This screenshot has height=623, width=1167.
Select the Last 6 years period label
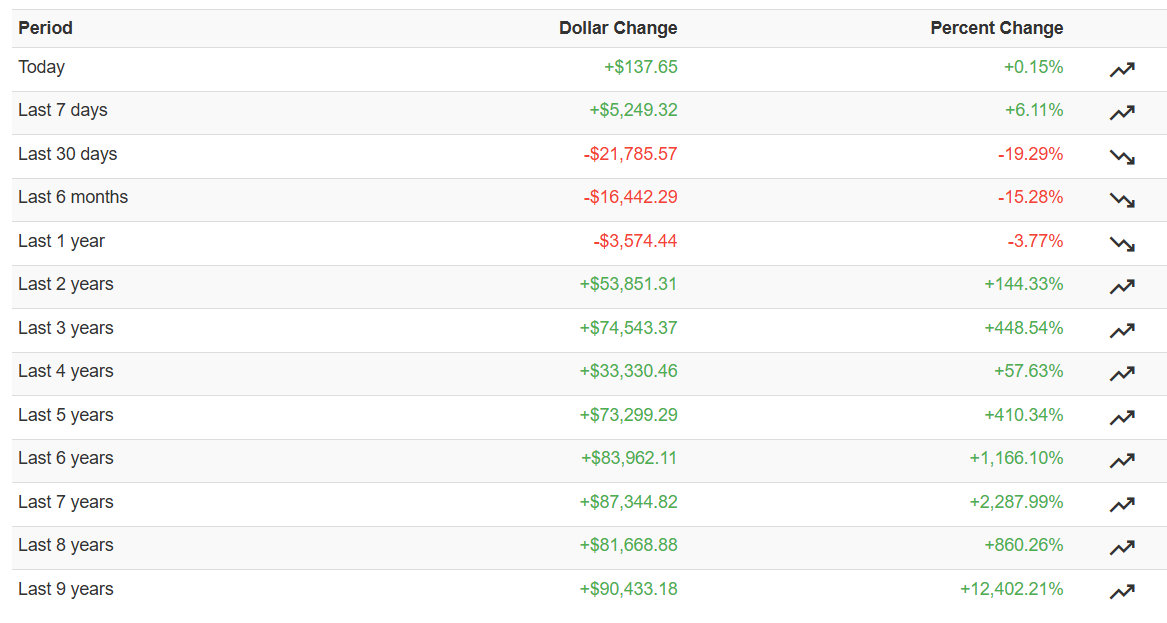[x=65, y=458]
